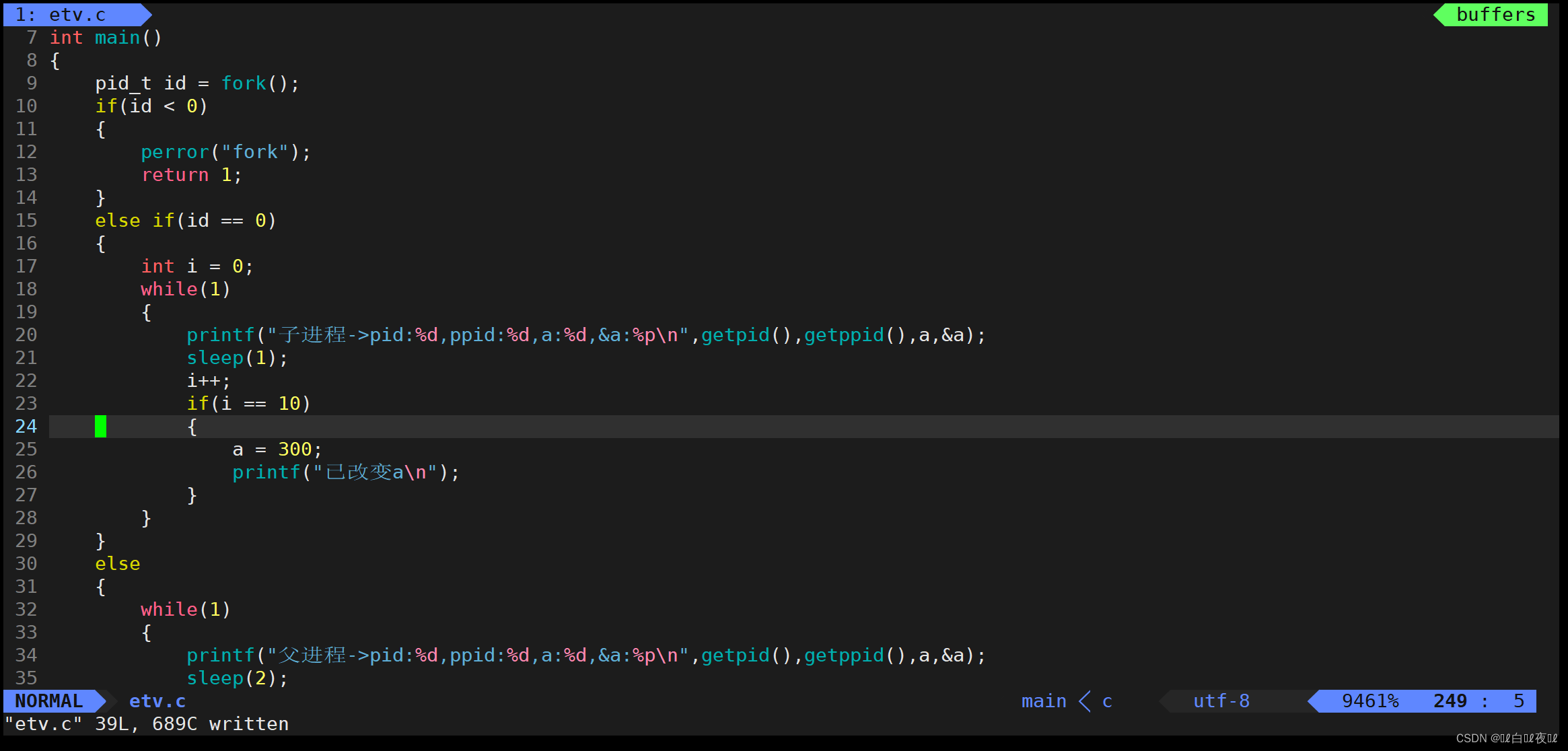Click '子进程' text in line 20 string

pyautogui.click(x=312, y=335)
